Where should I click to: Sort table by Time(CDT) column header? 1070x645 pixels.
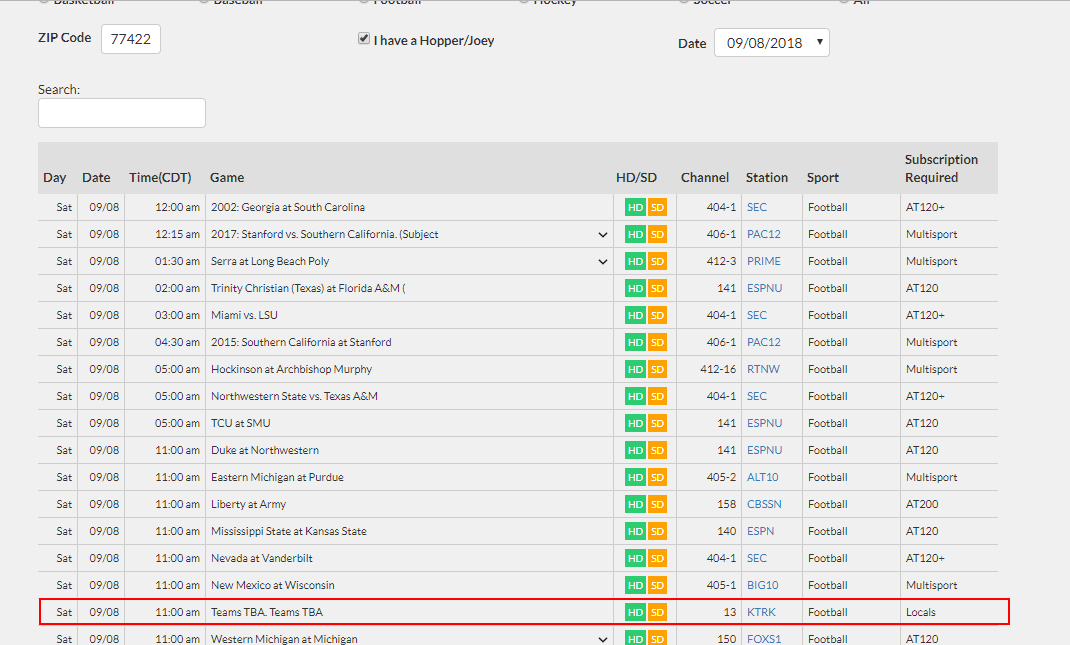160,177
